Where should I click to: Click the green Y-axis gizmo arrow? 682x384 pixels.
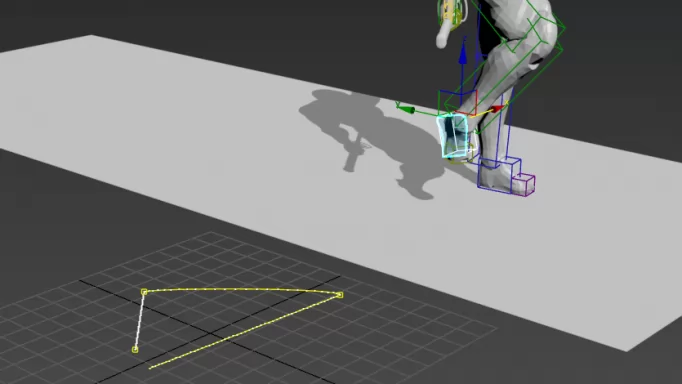pos(405,109)
